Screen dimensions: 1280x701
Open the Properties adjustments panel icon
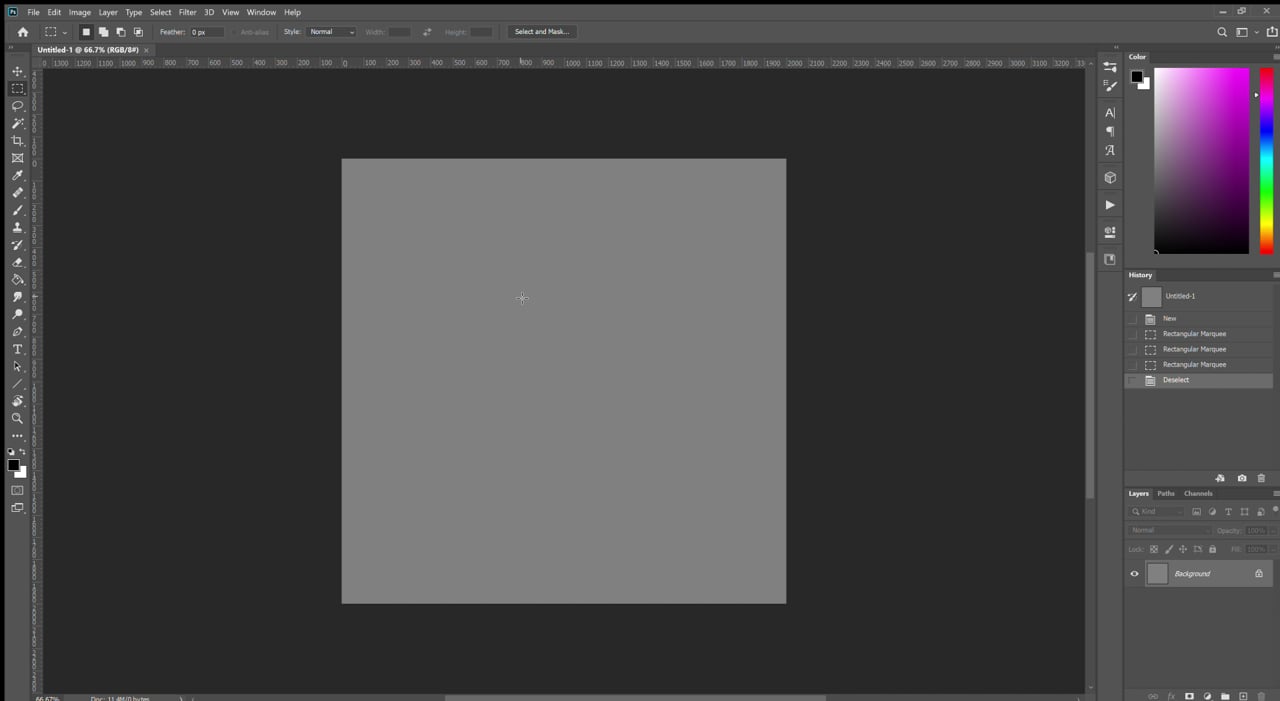[x=1110, y=66]
